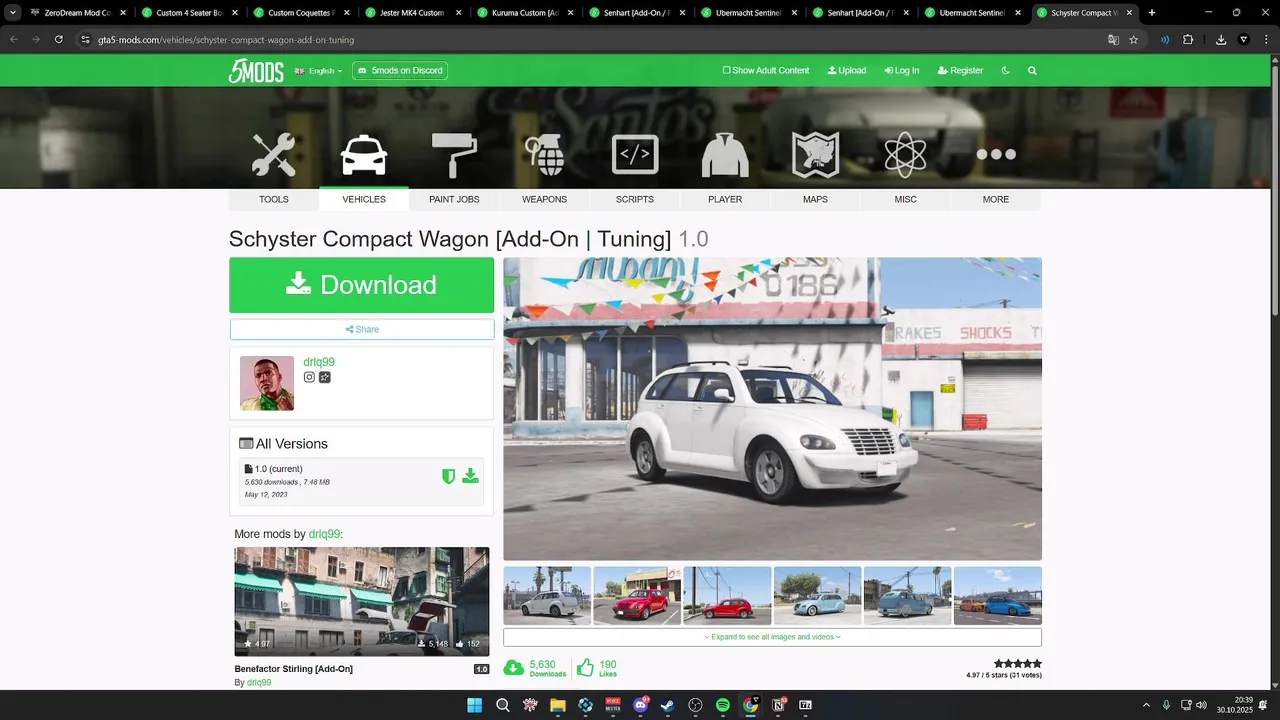
Task: Expand to see all images and videos
Action: pos(772,637)
